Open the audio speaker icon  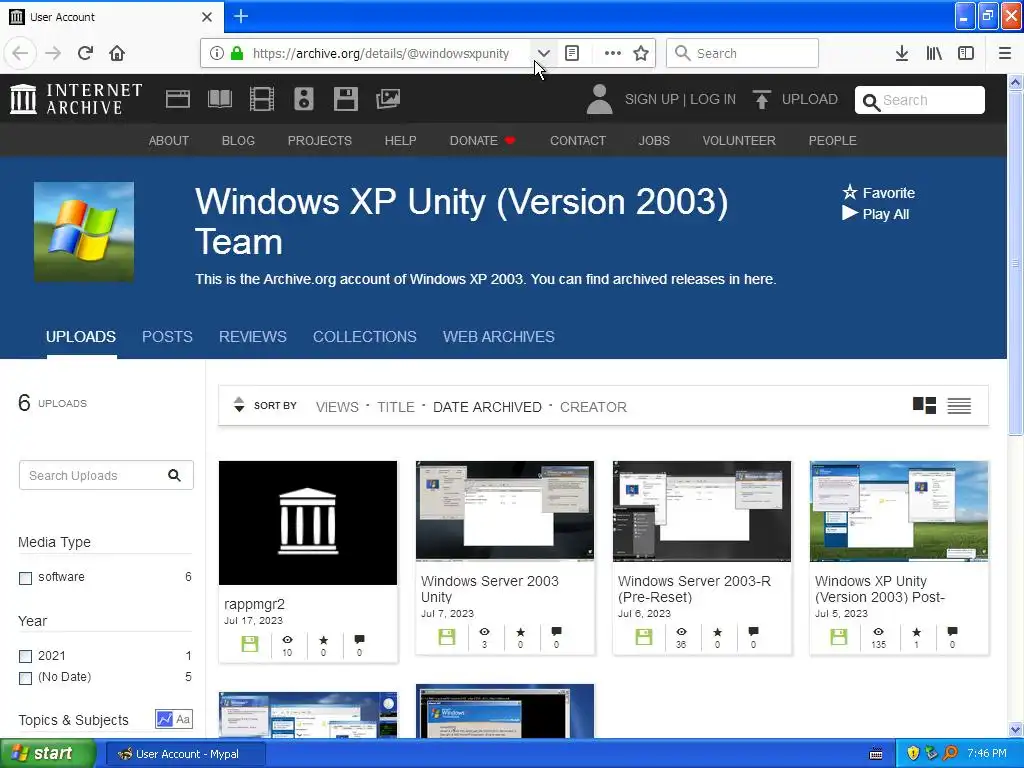click(304, 99)
